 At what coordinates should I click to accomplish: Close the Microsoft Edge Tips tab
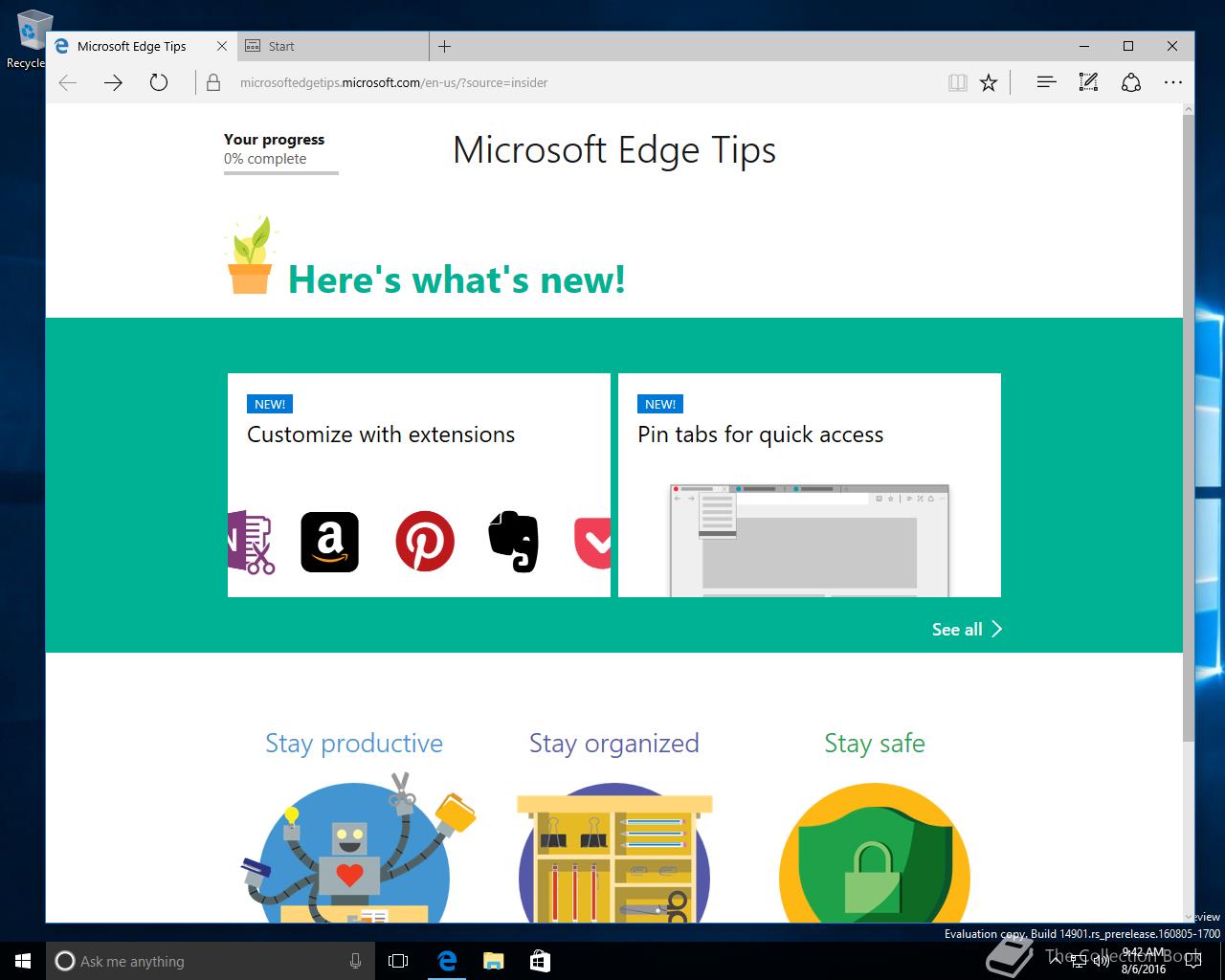[x=222, y=46]
